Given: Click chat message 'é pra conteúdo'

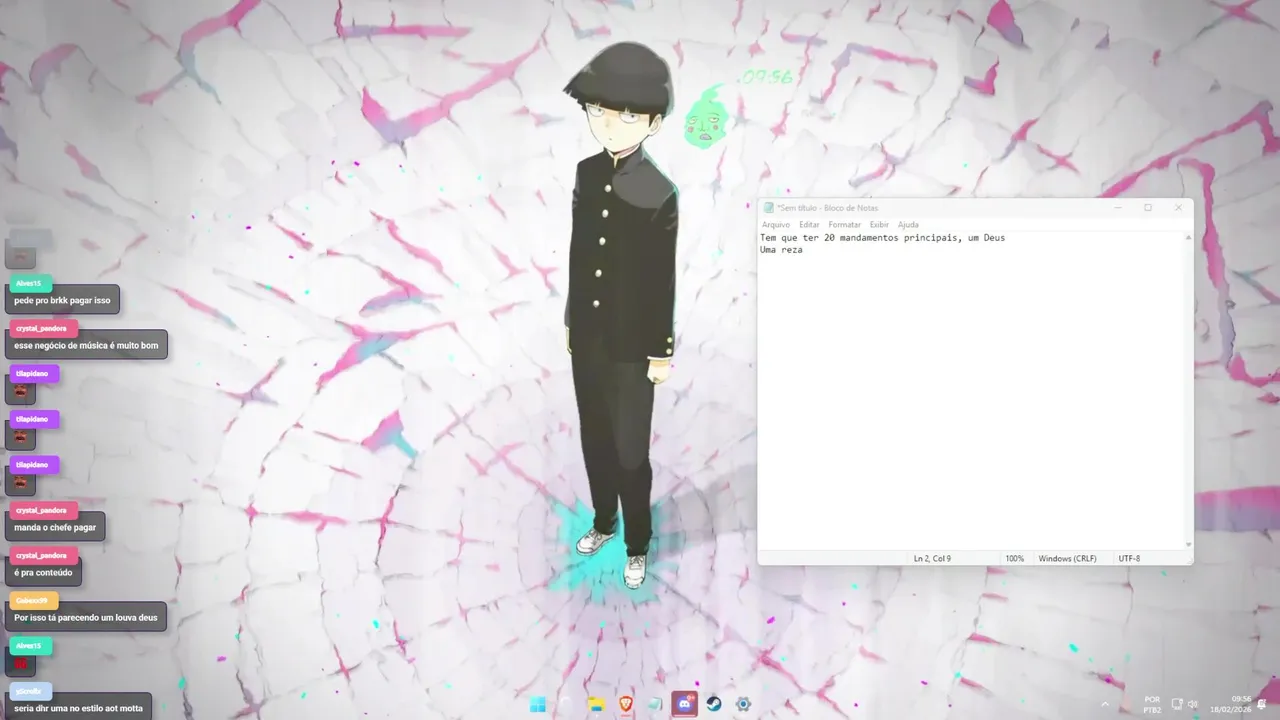Looking at the screenshot, I should point(43,573).
